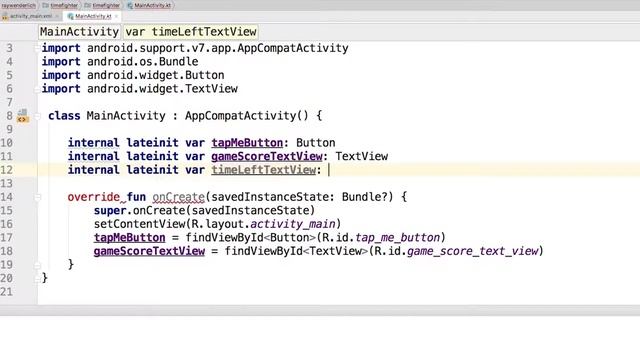Viewport: 640px width, 360px height.
Task: Click 'tap_me_button' id reference on line 17
Action: coord(398,238)
